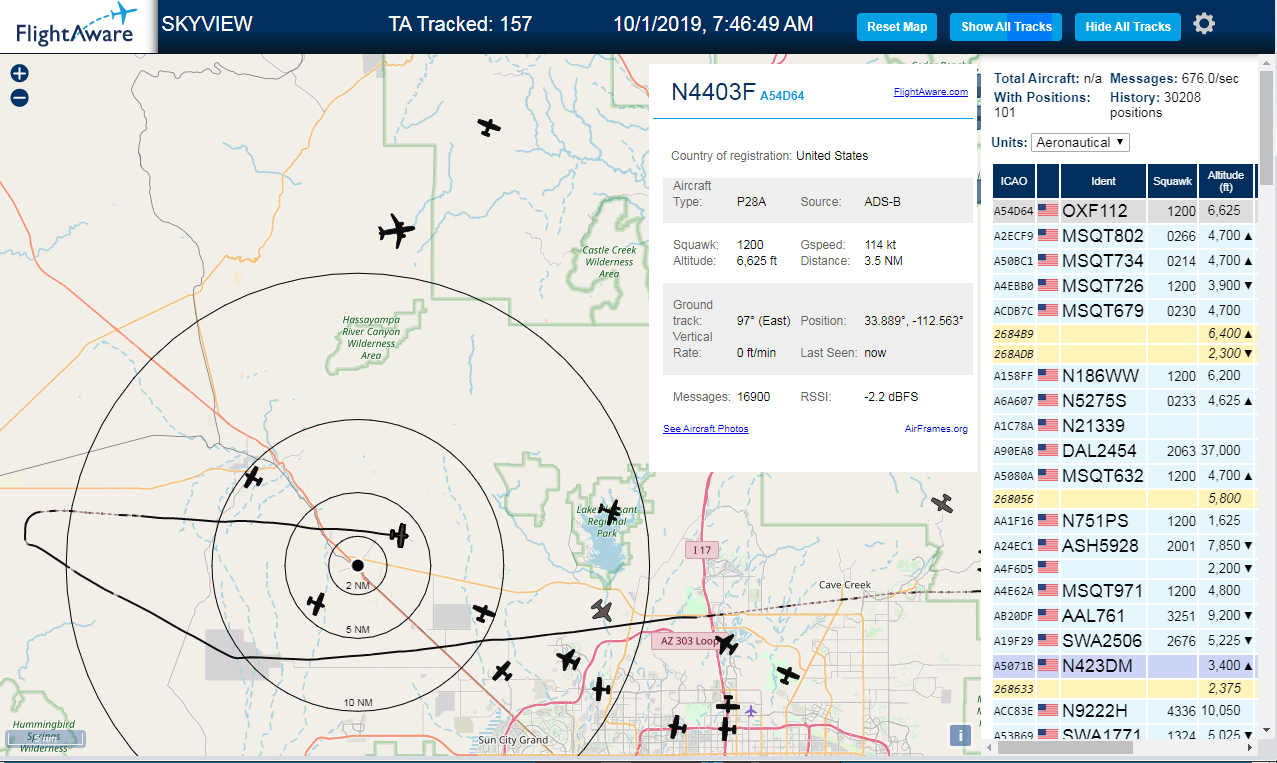Open the FlightAware.com link in info panel
Image resolution: width=1277 pixels, height=763 pixels.
930,92
